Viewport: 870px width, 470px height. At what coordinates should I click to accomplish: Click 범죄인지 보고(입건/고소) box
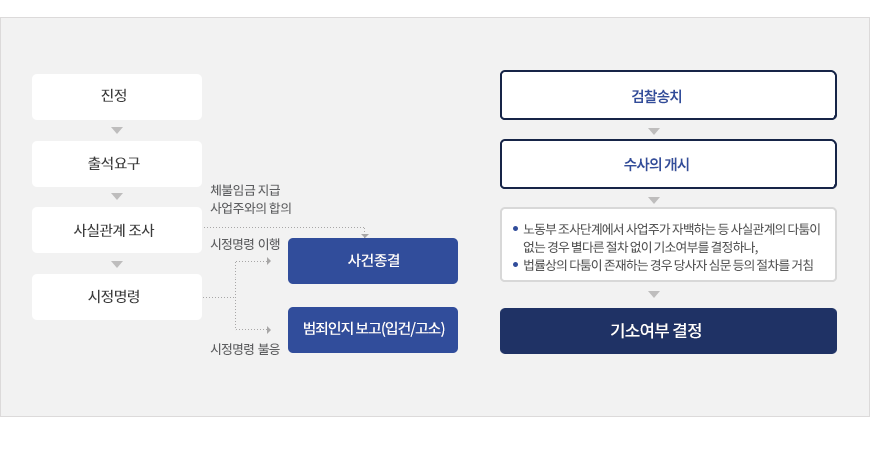click(373, 330)
